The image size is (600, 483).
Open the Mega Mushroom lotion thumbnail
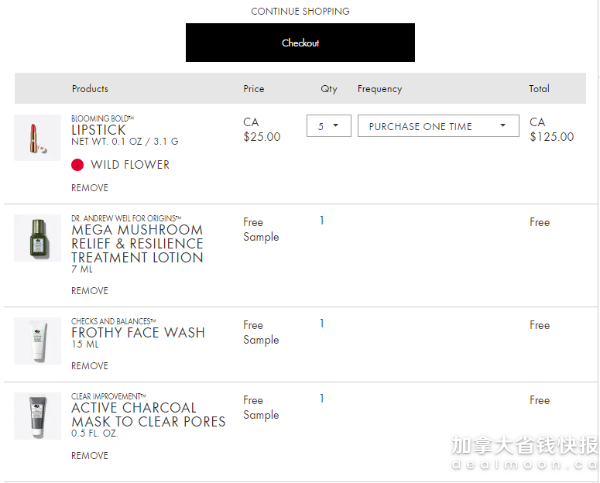click(38, 238)
